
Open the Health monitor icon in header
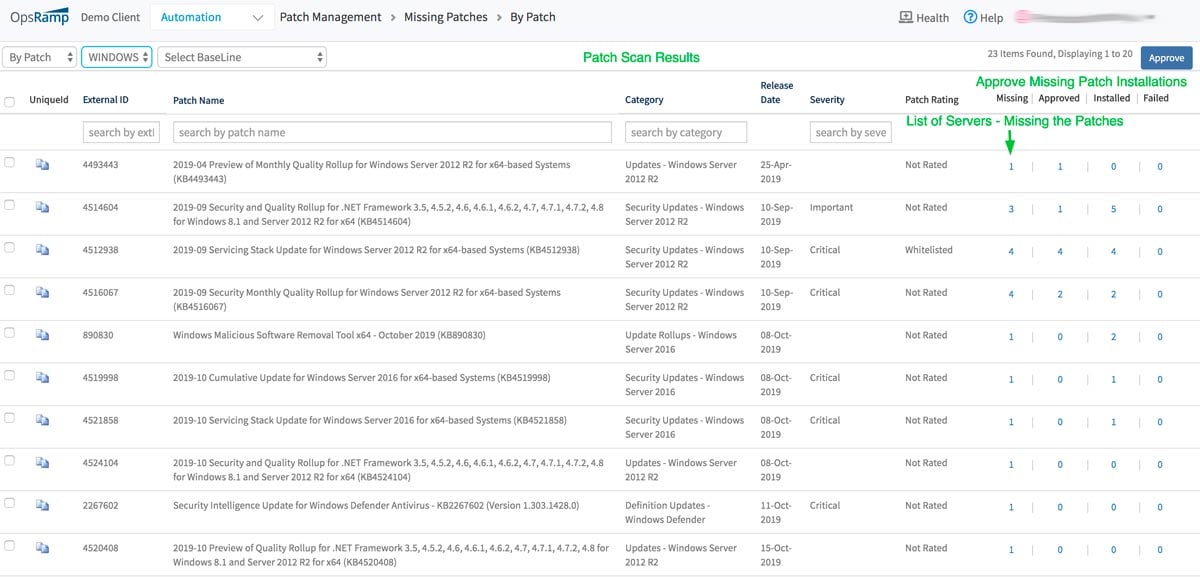[x=906, y=17]
